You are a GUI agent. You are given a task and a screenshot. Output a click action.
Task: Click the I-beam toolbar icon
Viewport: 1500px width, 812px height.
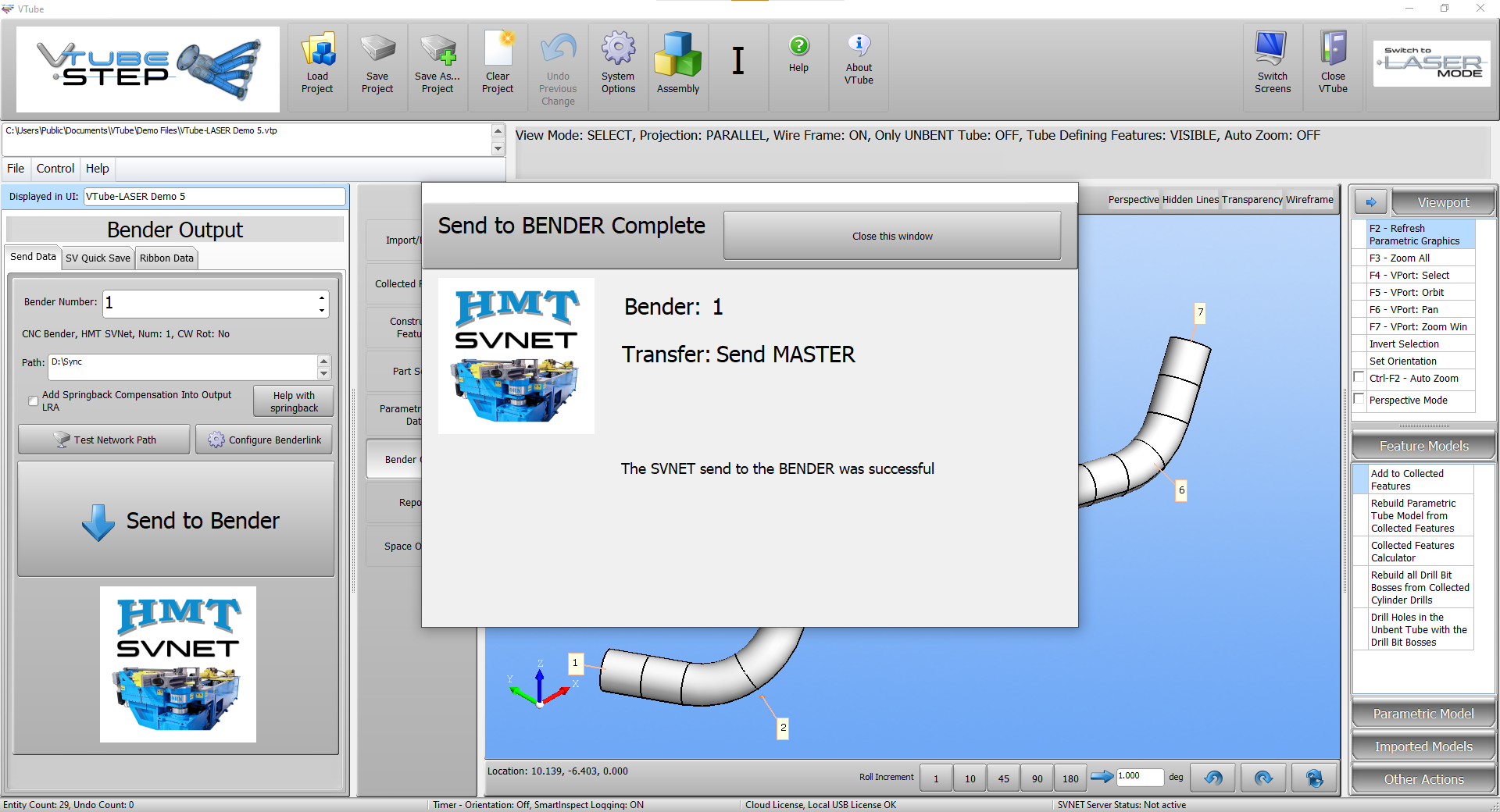pos(738,60)
